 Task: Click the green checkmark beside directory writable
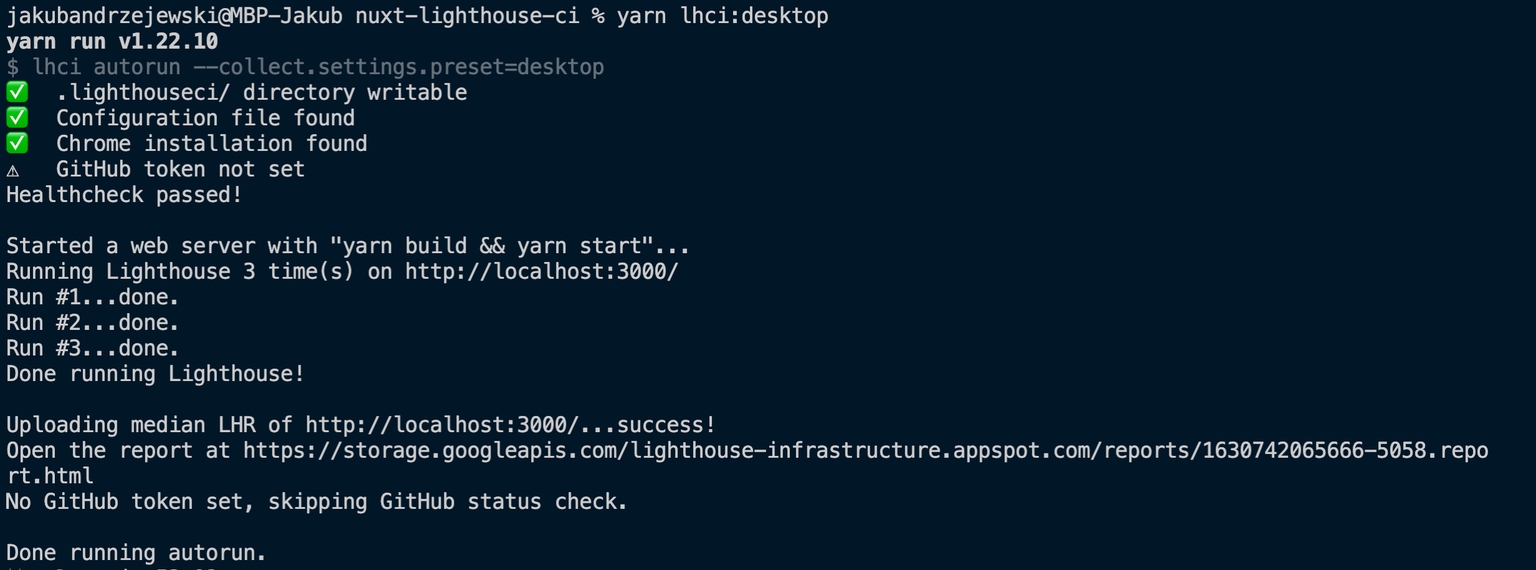click(17, 92)
